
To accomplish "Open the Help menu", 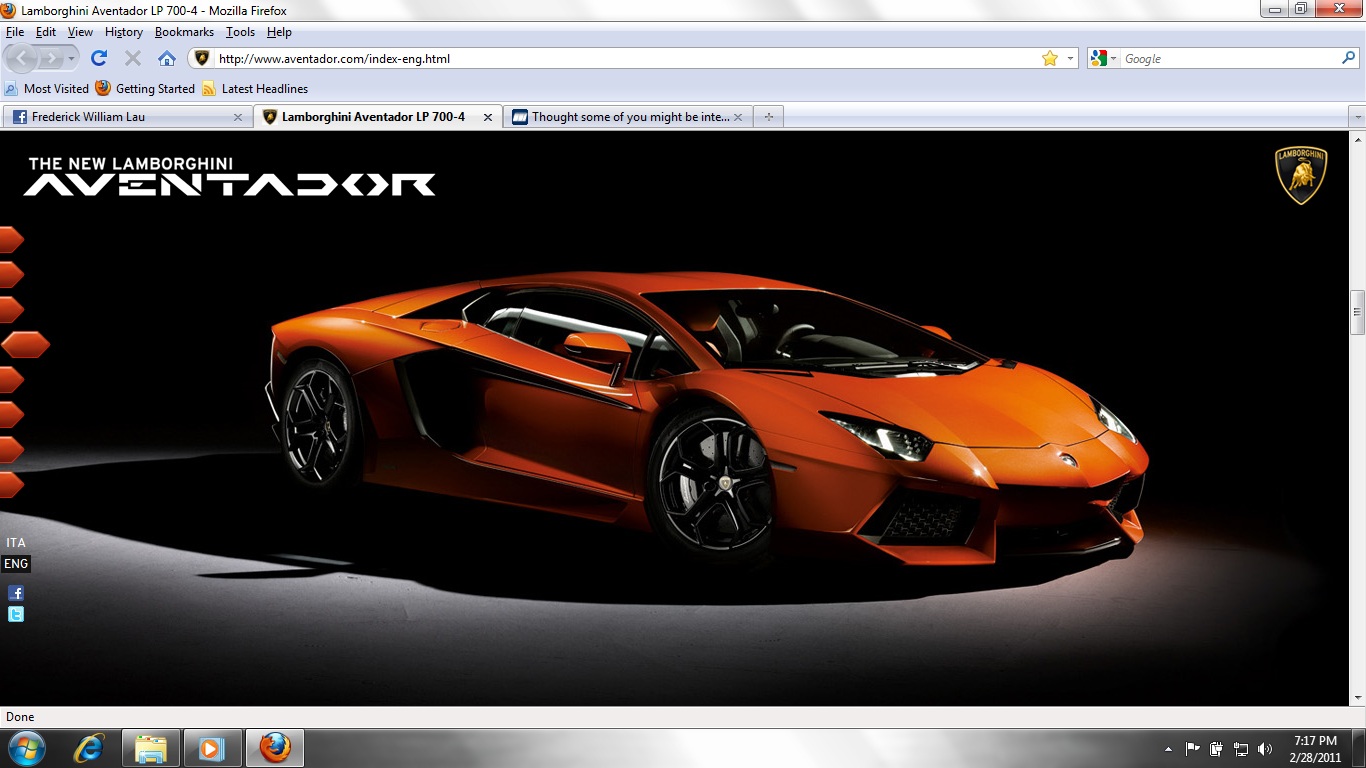I will pos(279,32).
